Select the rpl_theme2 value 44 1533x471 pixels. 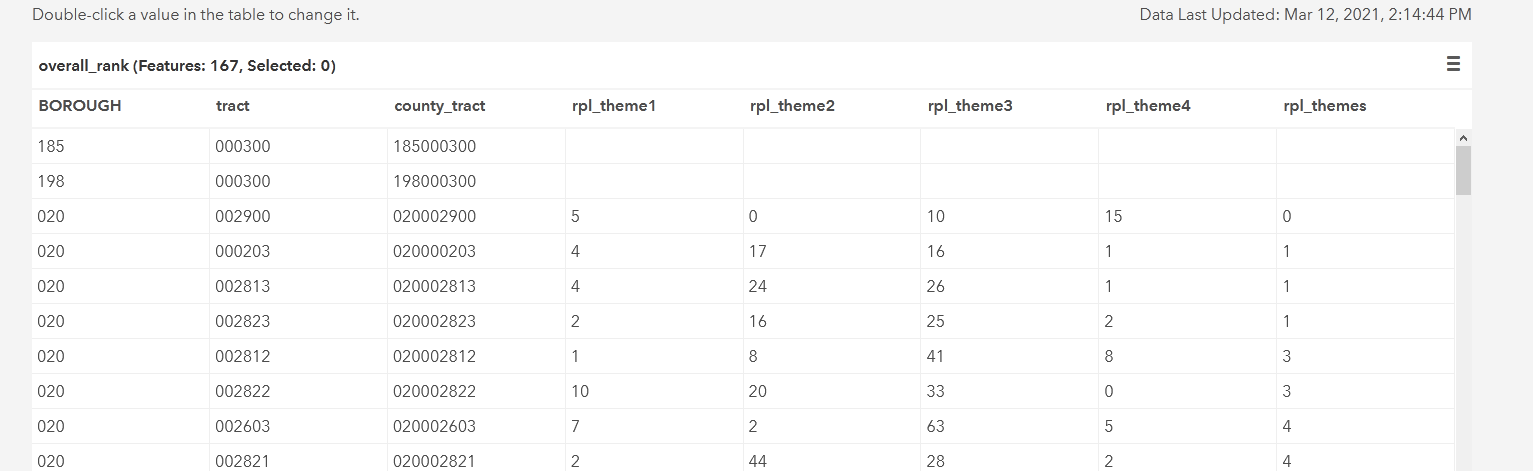pyautogui.click(x=758, y=461)
